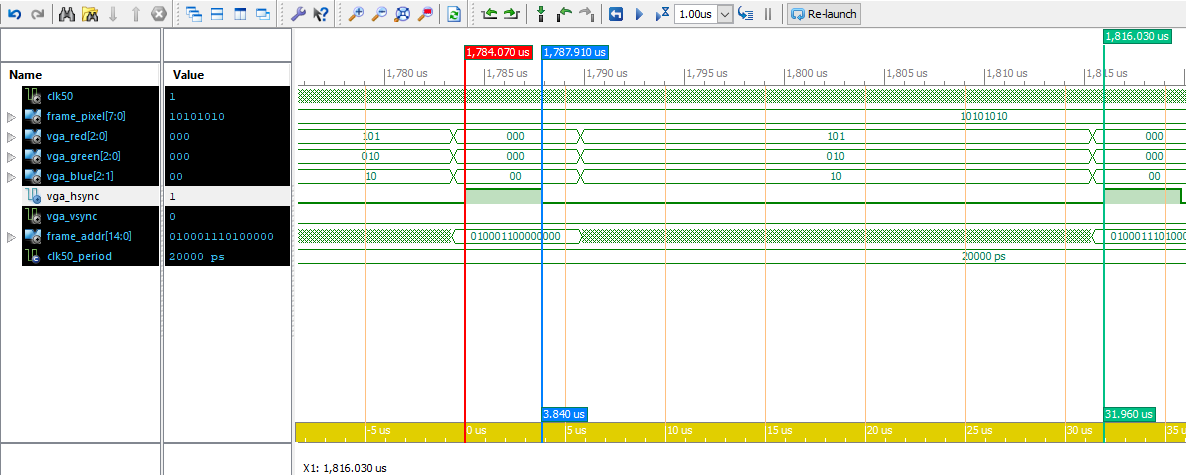Tile windows horizontally

[x=217, y=14]
